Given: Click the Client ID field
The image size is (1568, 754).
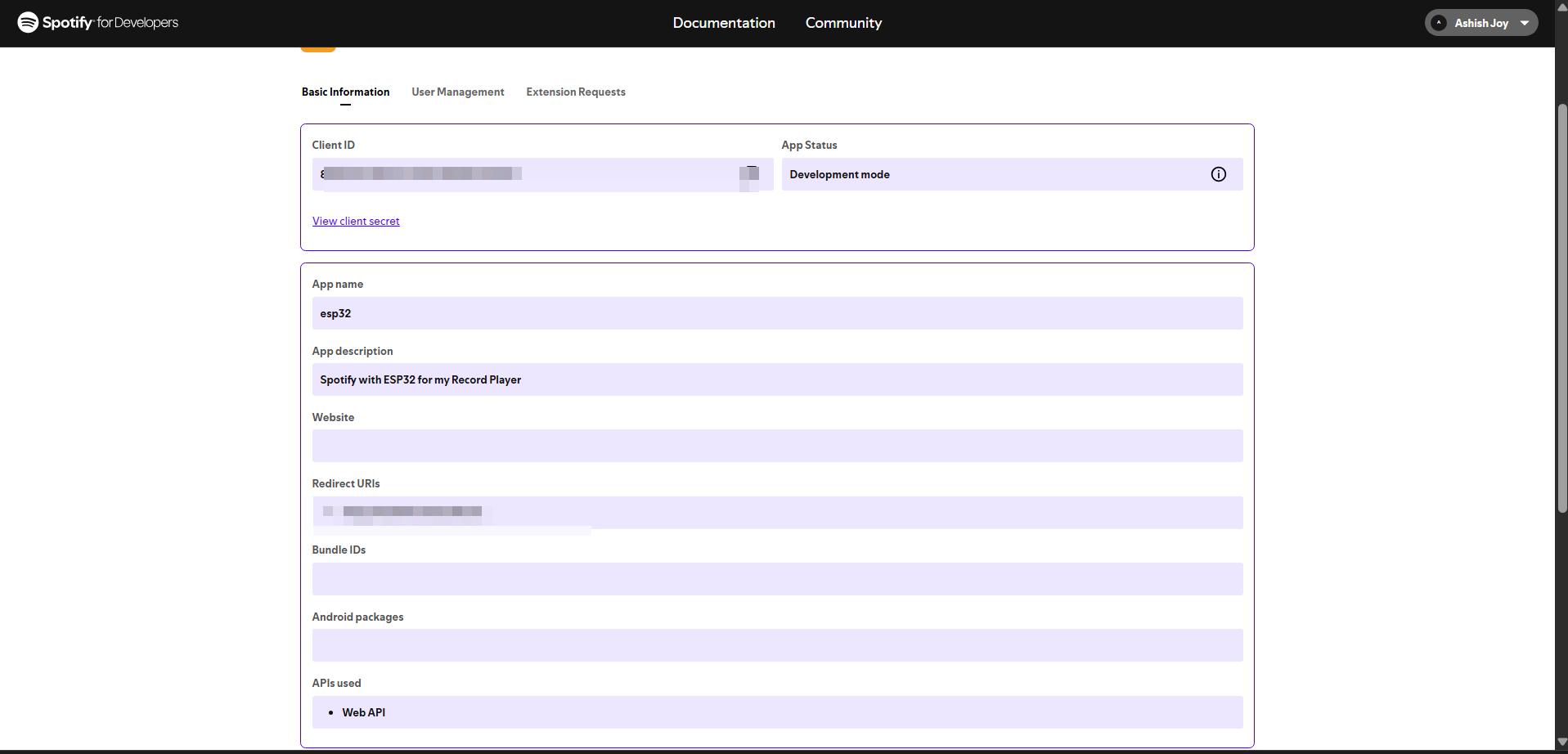Looking at the screenshot, I should tap(542, 174).
